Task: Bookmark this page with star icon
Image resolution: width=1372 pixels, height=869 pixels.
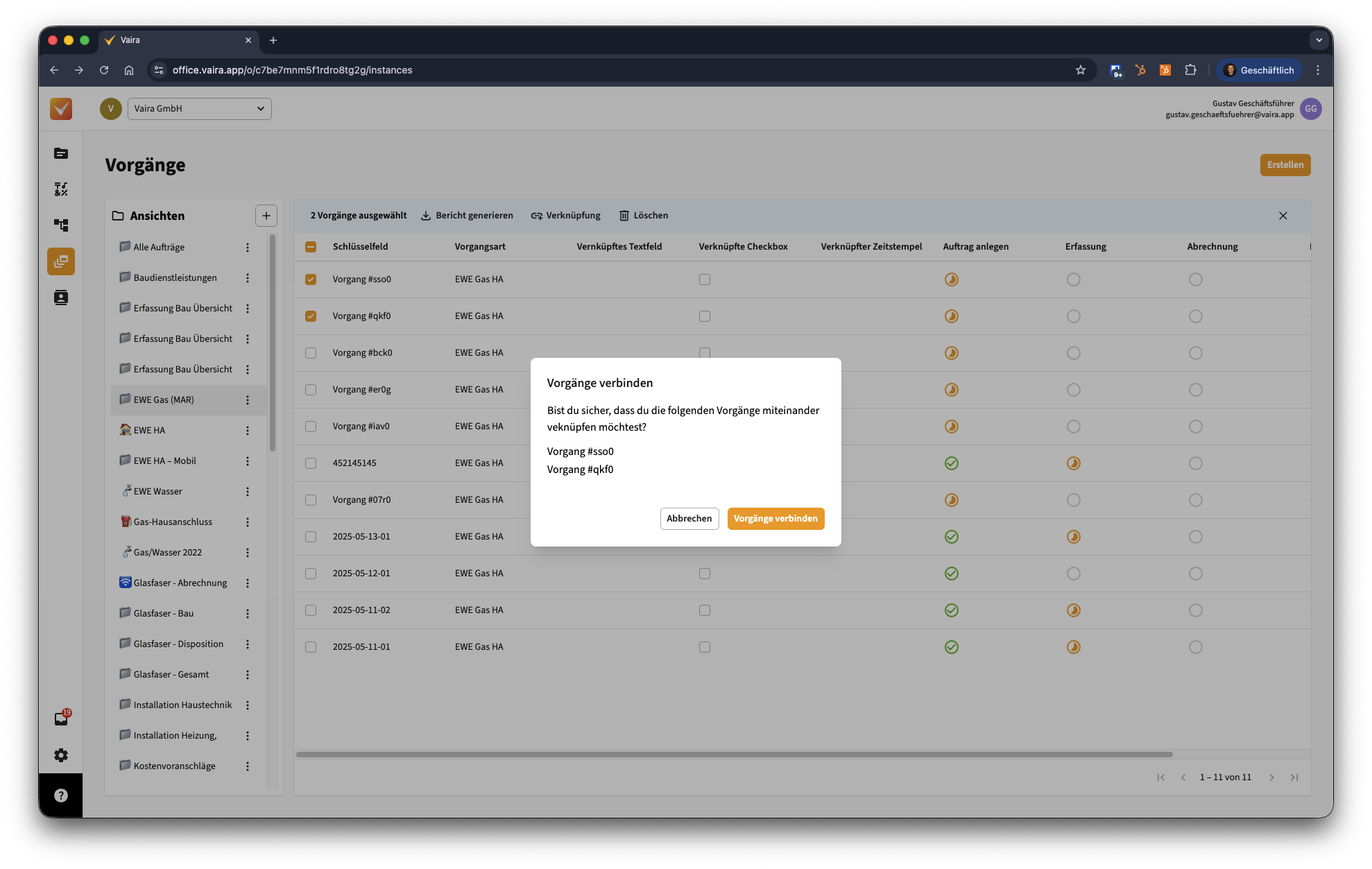Action: coord(1080,70)
